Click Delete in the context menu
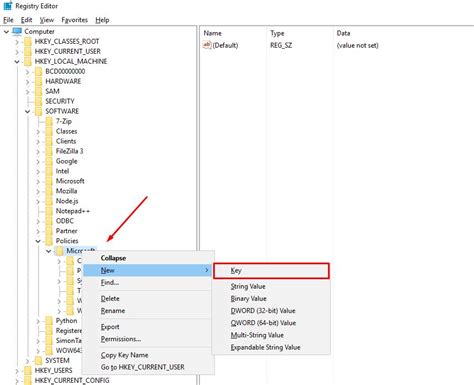Viewport: 474px width, 385px height. click(110, 299)
